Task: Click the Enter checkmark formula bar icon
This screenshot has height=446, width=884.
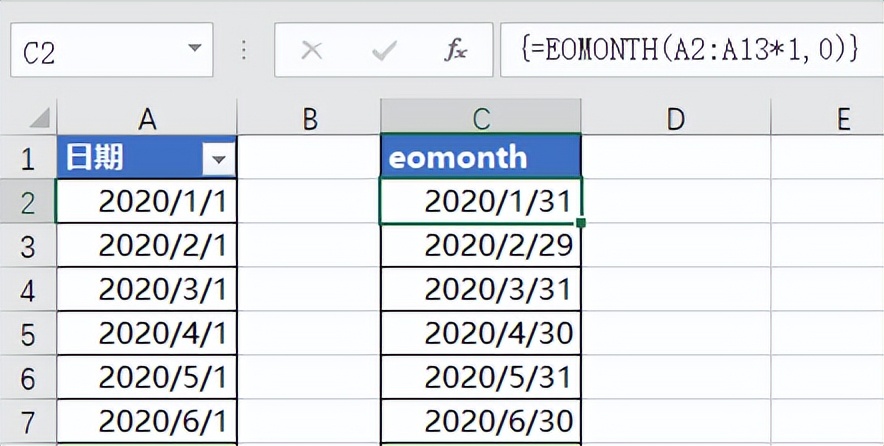Action: (383, 51)
